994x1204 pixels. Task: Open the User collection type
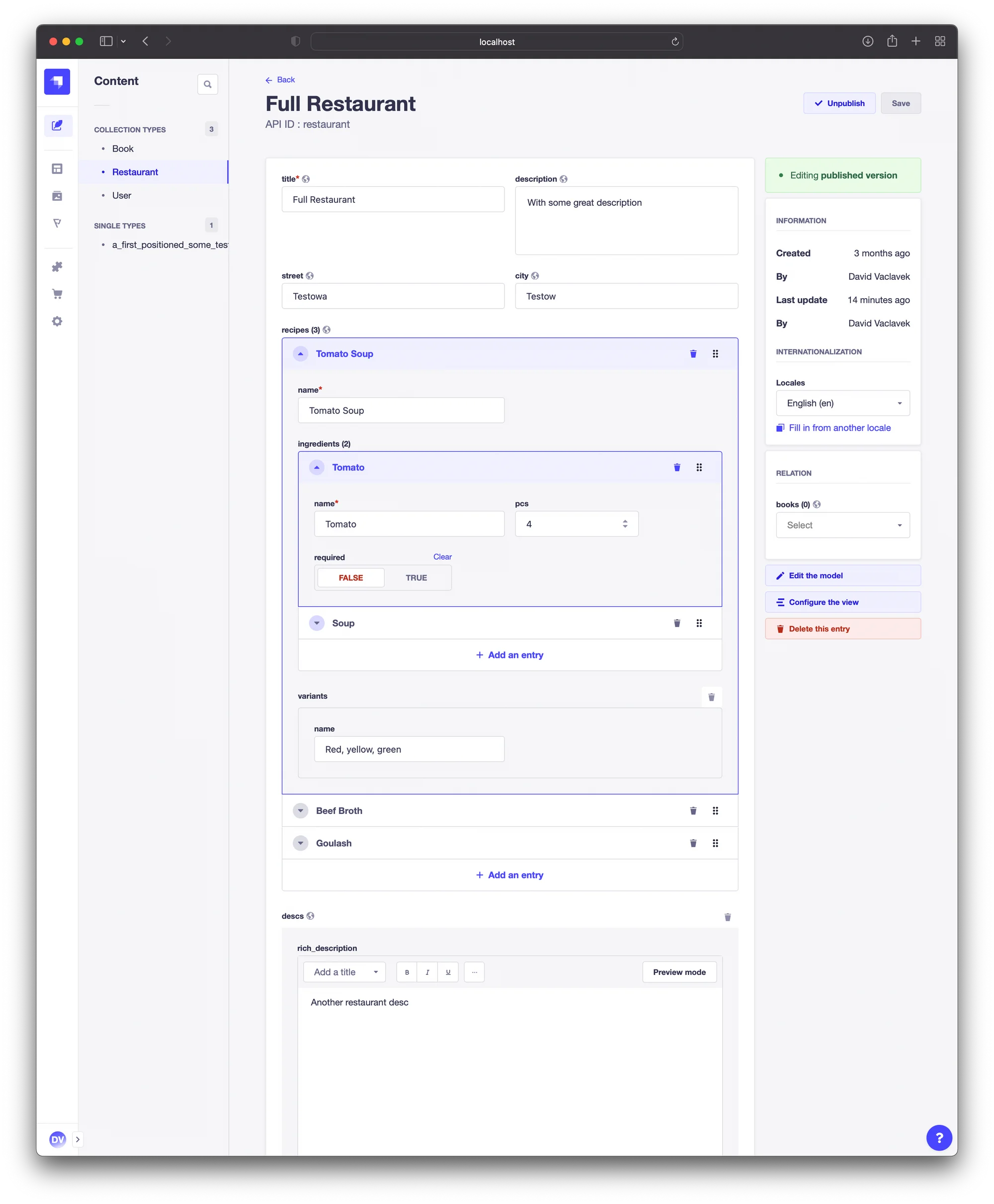click(x=121, y=195)
